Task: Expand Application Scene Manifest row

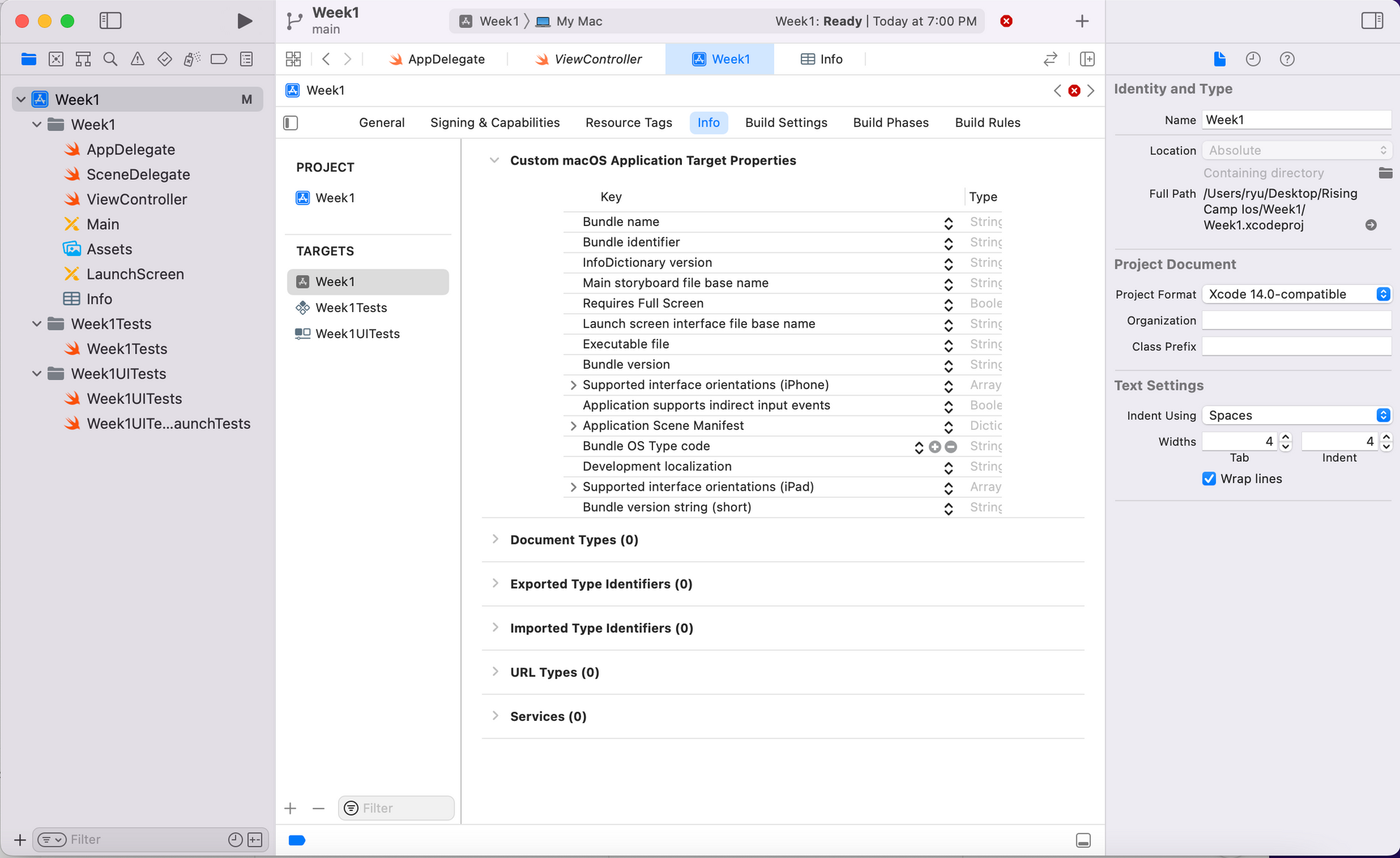Action: (573, 426)
